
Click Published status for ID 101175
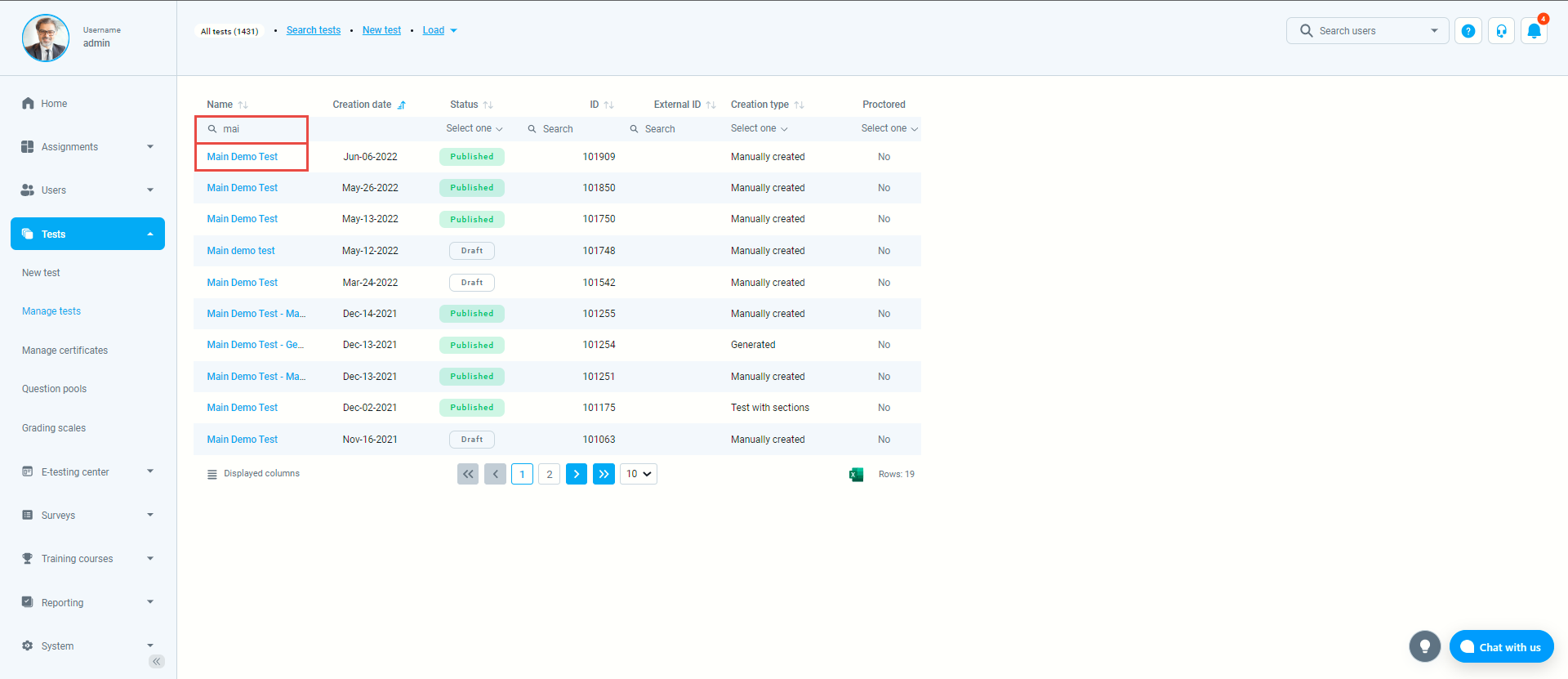click(x=472, y=408)
